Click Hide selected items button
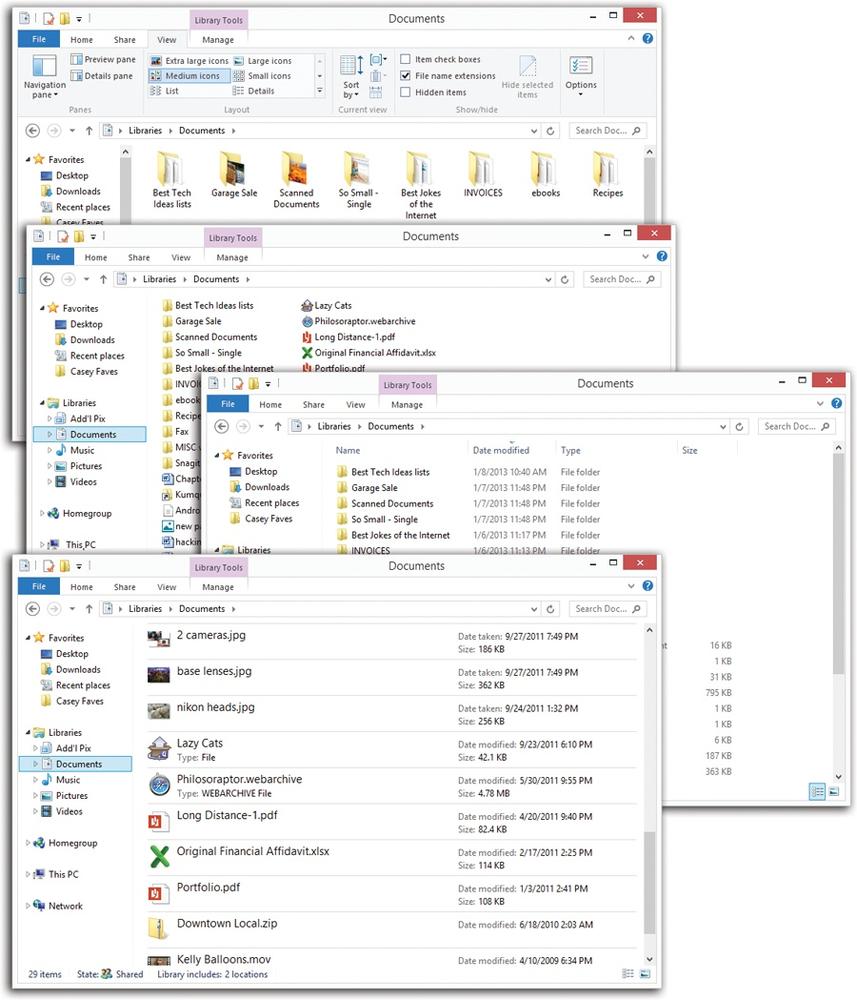This screenshot has width=857, height=1000. click(527, 77)
